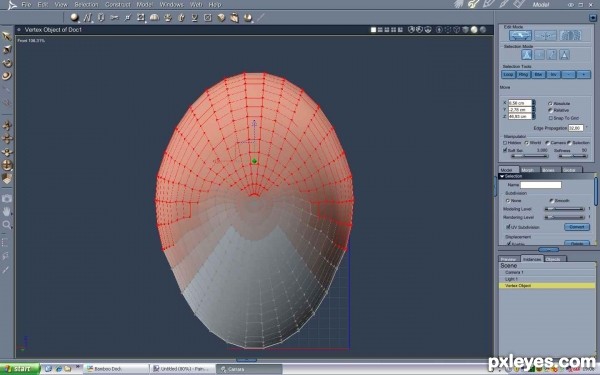Select Absolute radio option
This screenshot has height=375, width=600.
click(x=550, y=104)
